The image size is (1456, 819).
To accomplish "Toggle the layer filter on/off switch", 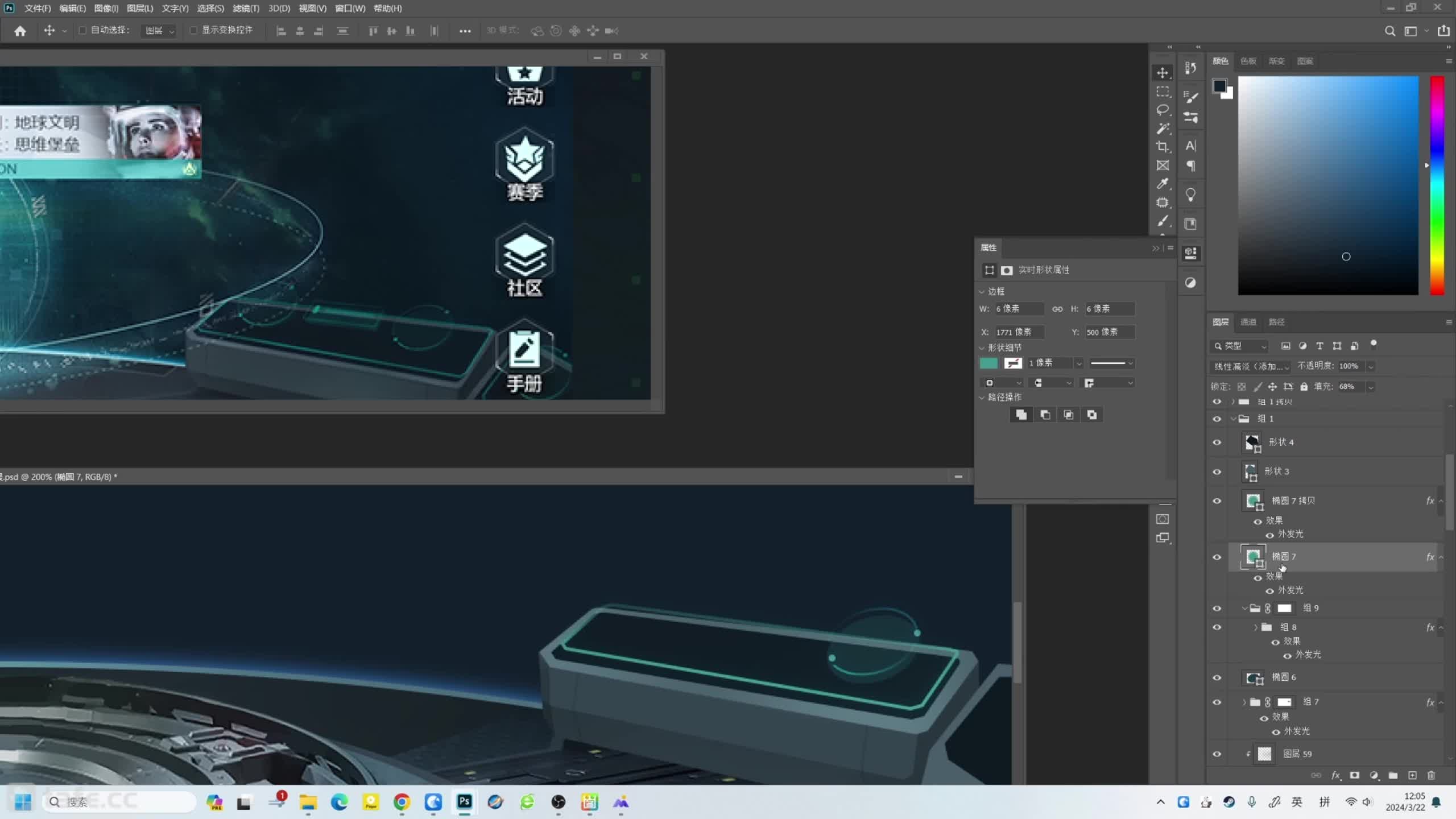I will point(1374,344).
